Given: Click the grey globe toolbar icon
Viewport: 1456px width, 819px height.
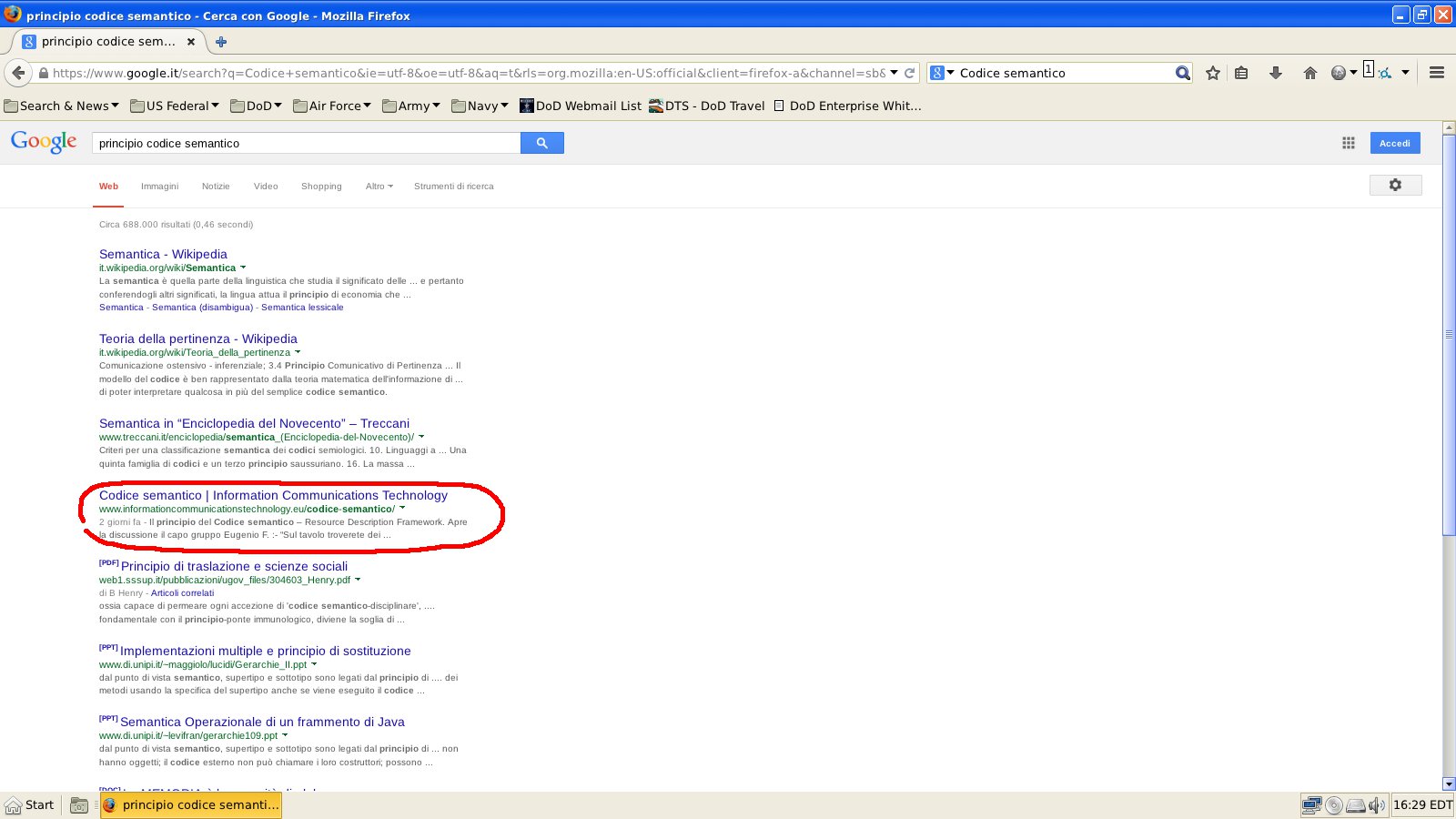Looking at the screenshot, I should [x=1338, y=73].
